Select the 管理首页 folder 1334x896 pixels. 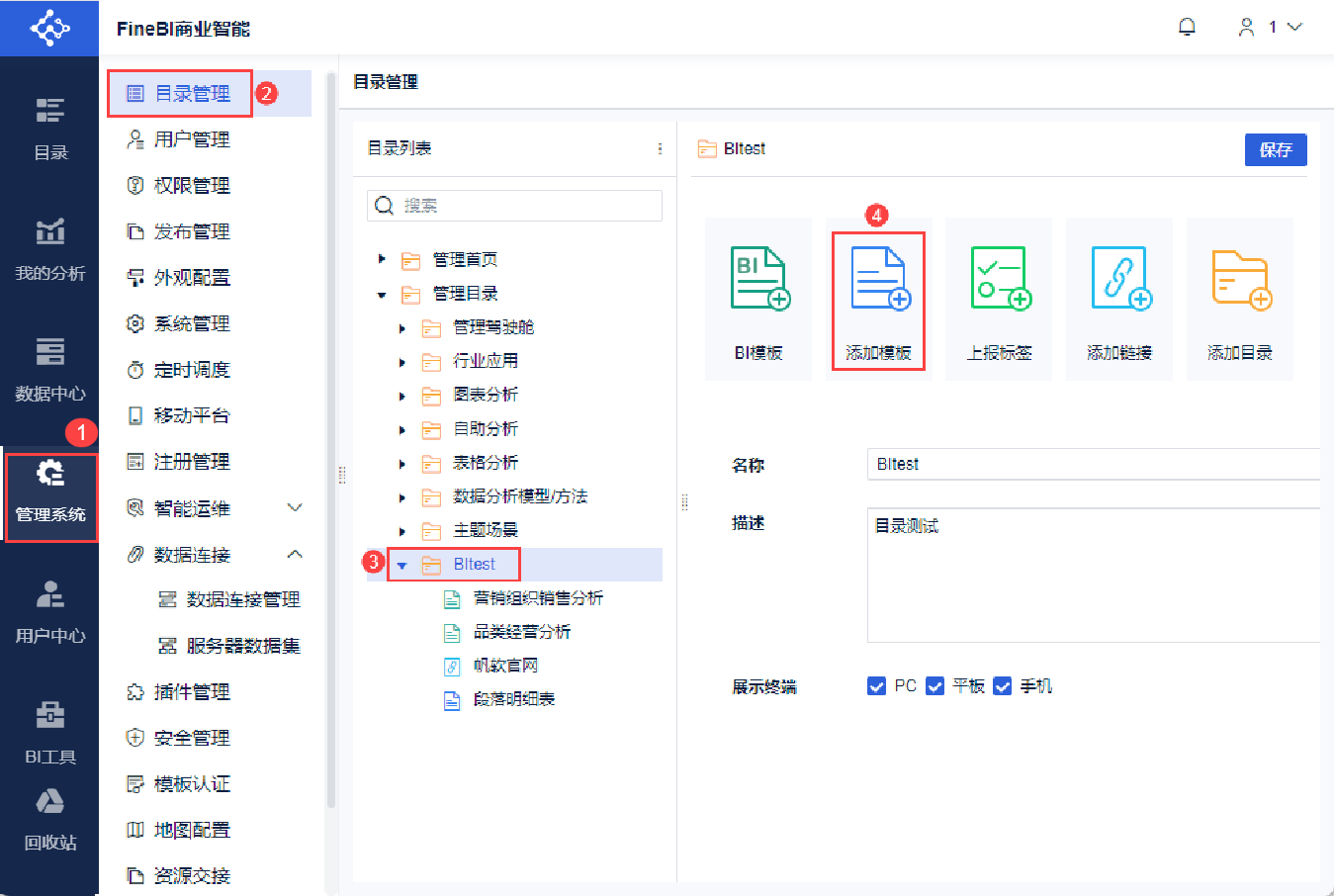[465, 259]
